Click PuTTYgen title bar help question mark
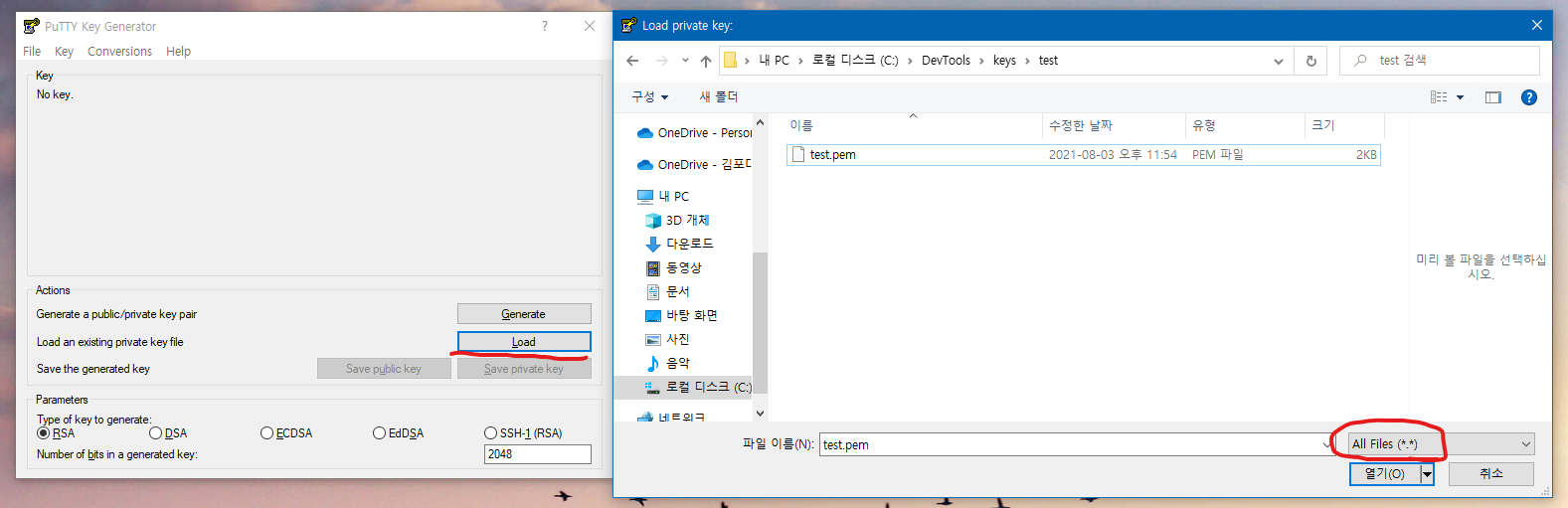The height and width of the screenshot is (508, 1568). tap(545, 26)
